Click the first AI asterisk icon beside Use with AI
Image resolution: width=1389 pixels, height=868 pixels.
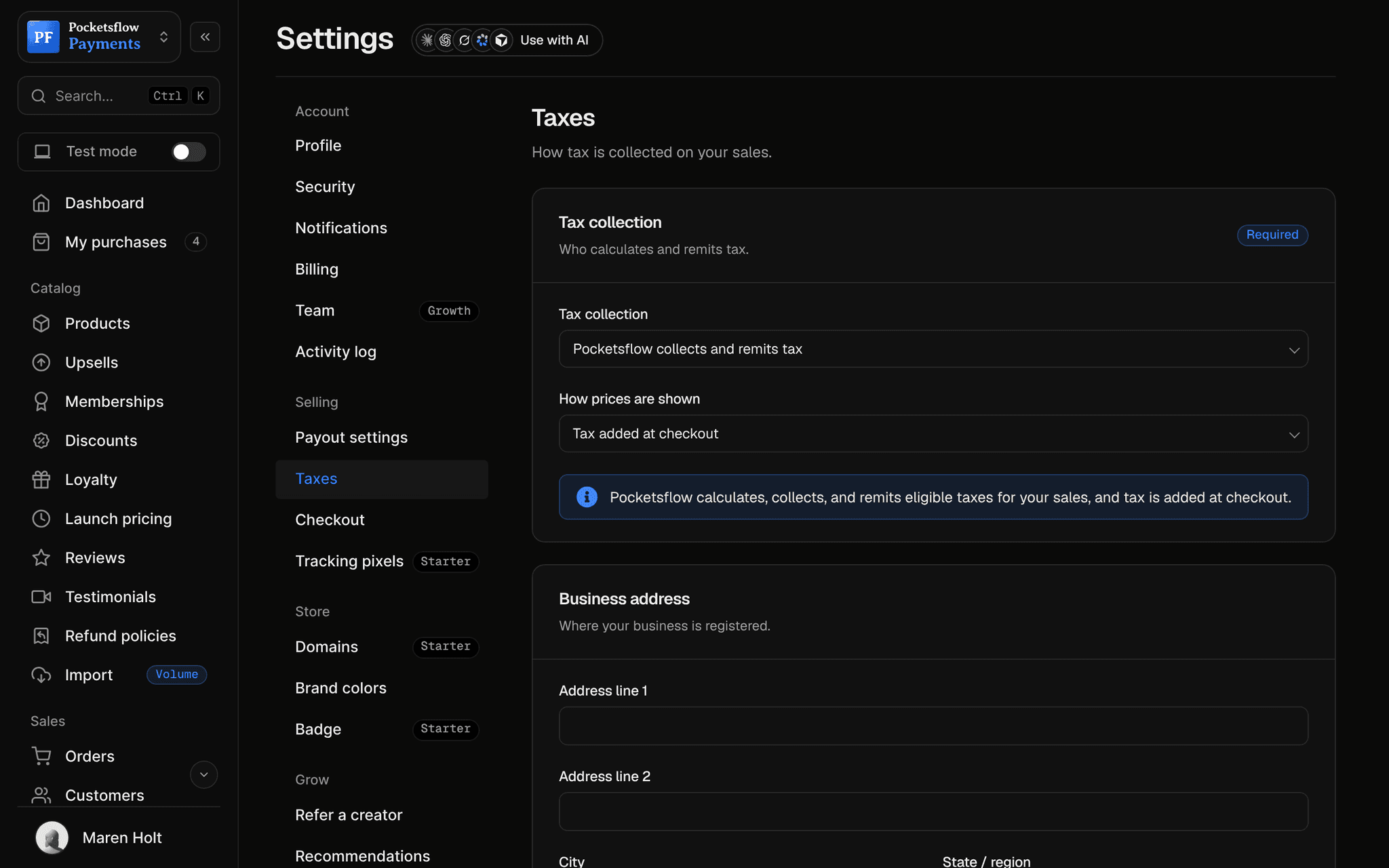click(x=427, y=40)
